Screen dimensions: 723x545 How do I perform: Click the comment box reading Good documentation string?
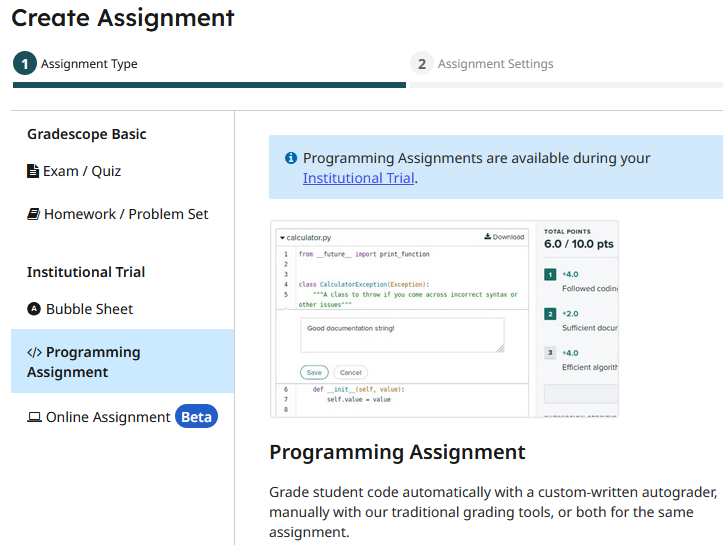pos(402,335)
